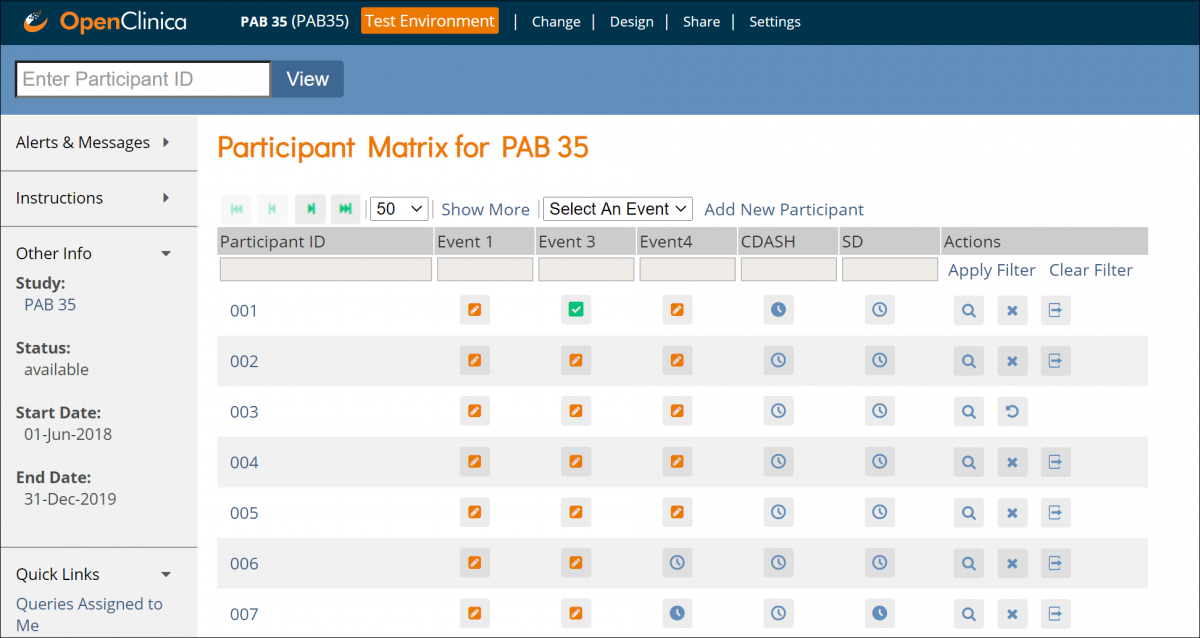
Task: Click the Participant ID filter field
Action: point(326,270)
